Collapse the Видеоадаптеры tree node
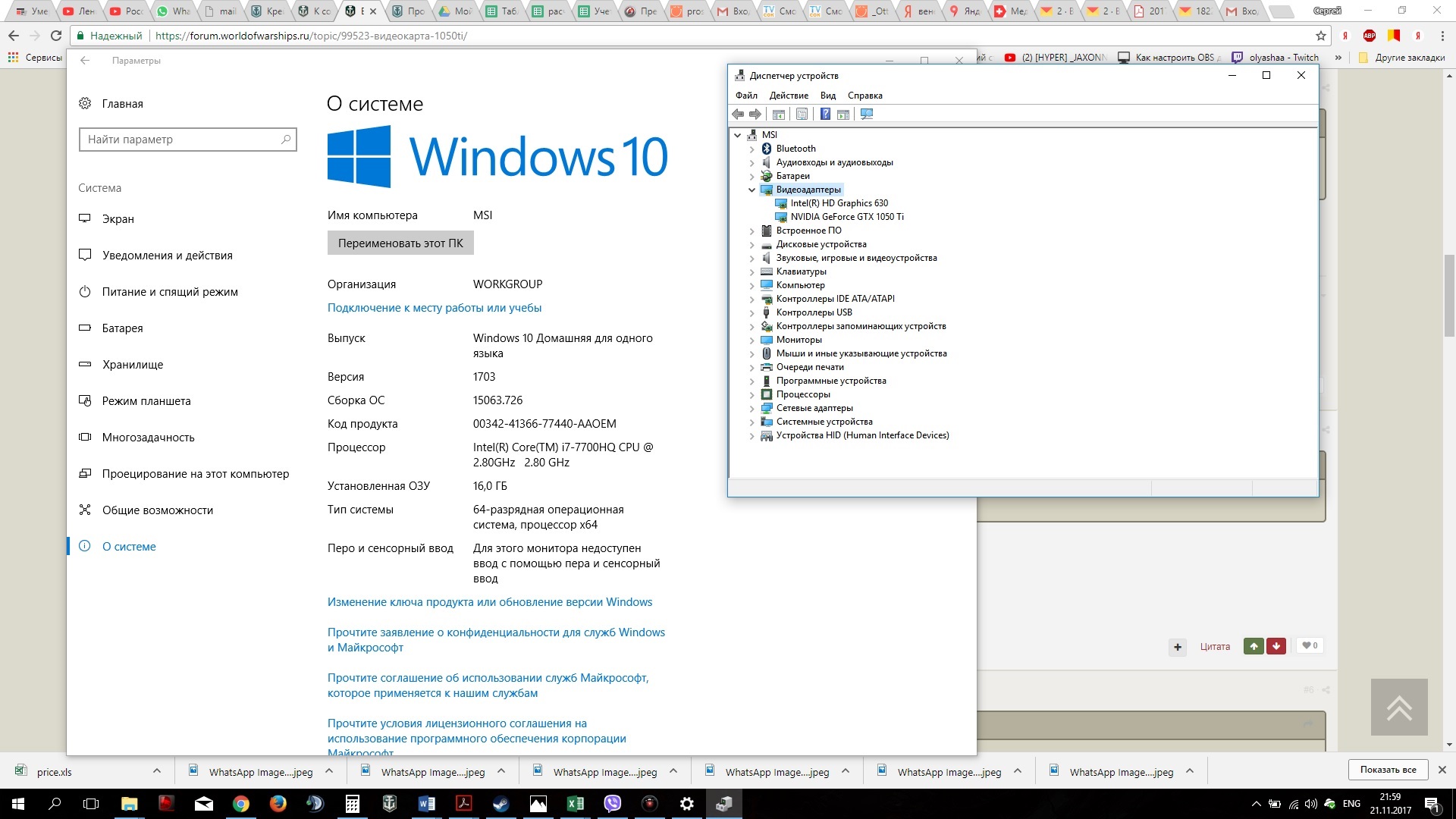 tap(752, 190)
